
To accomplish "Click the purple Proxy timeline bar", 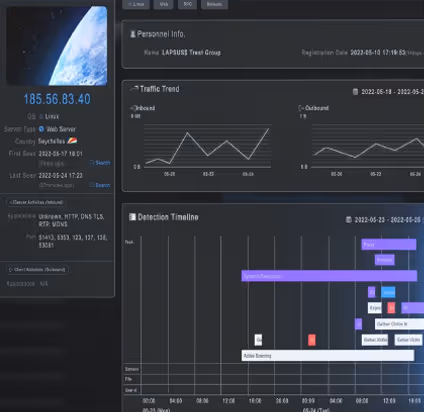I will pos(389,244).
